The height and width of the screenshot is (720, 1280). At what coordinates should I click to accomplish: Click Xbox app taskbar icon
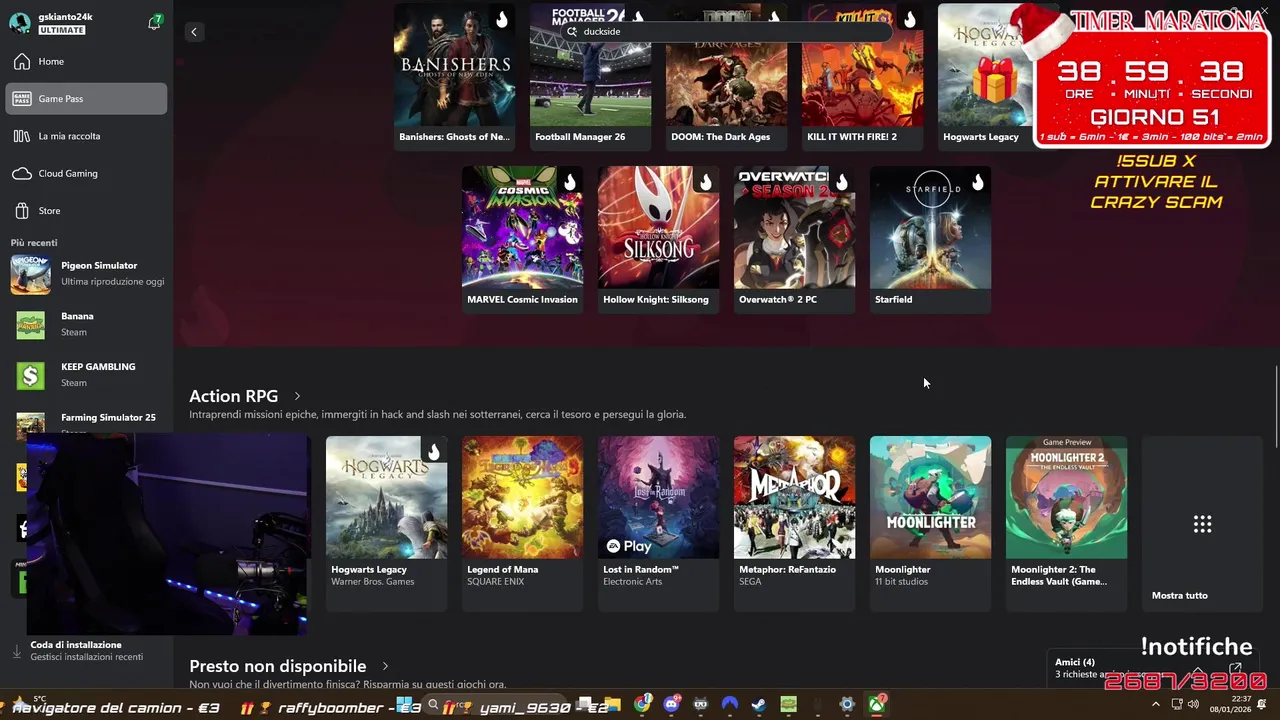point(877,705)
